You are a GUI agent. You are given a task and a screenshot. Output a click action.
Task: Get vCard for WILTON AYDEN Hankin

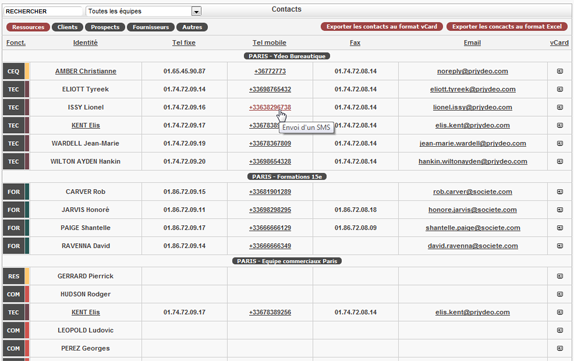pos(560,161)
